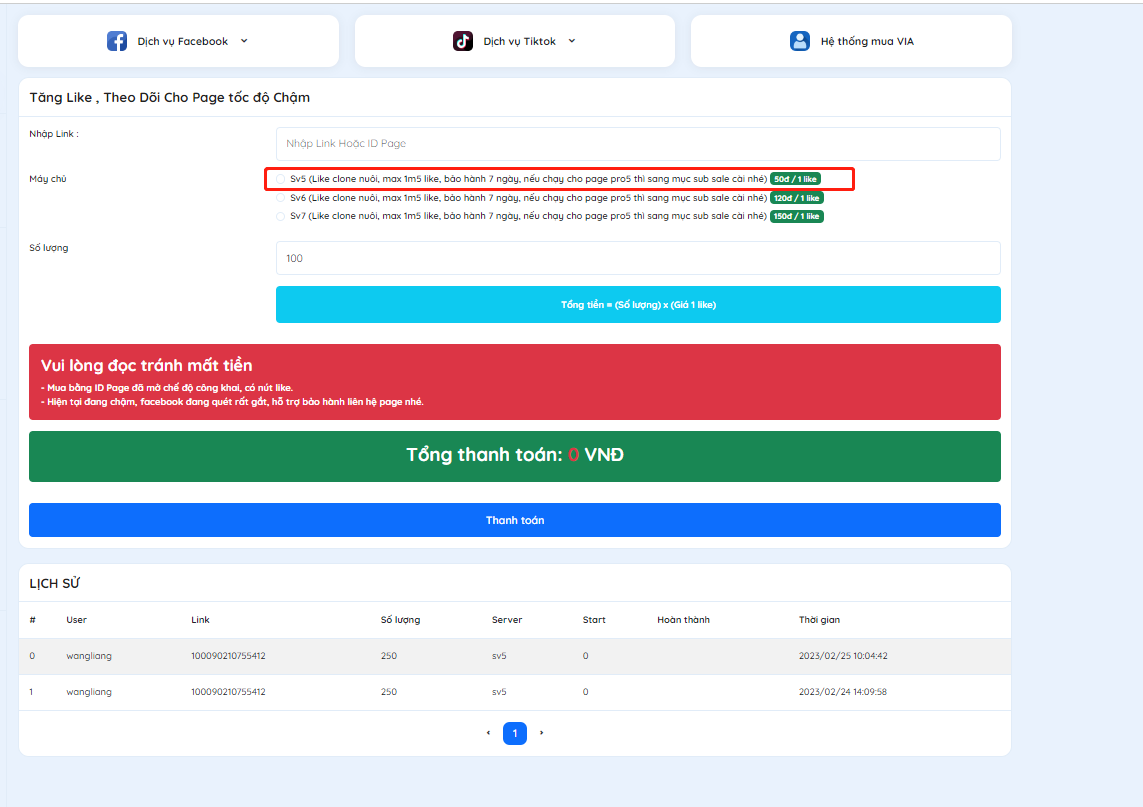Screen dimensions: 1143x807
Task: Click the Vui lòng đọc tránh mất tiền warning
Action: 515,382
